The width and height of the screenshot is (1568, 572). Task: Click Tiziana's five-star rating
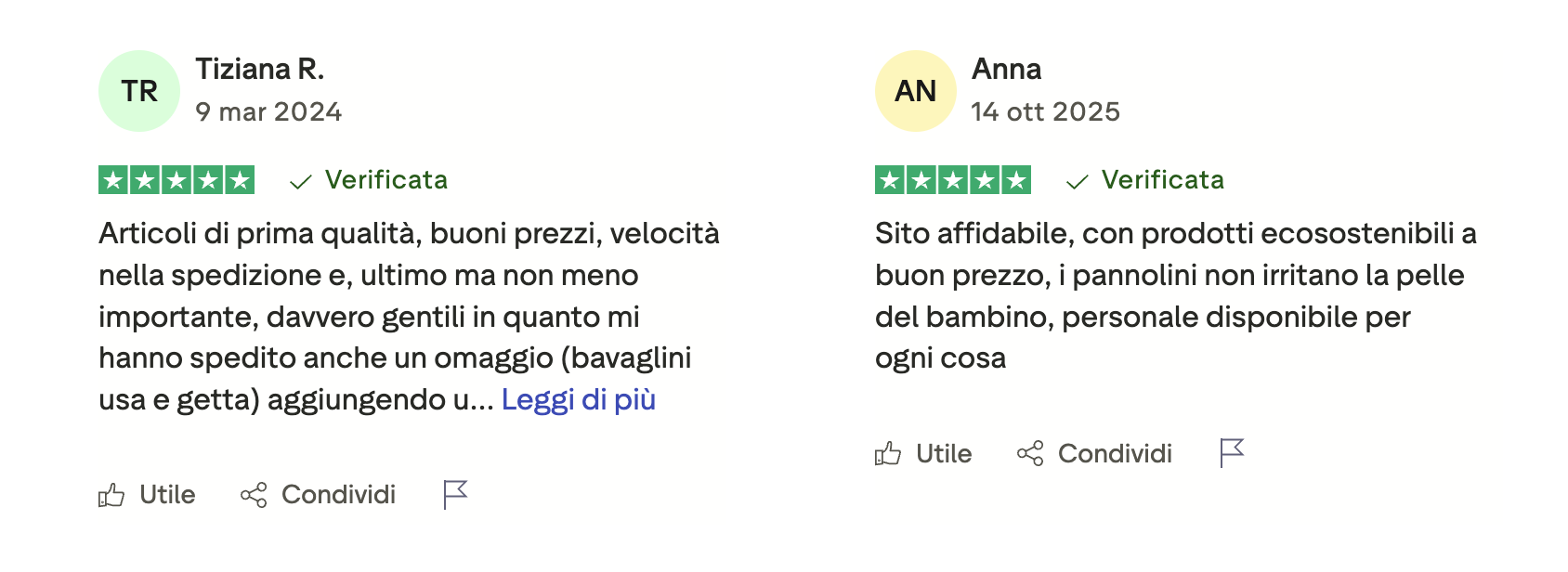[176, 180]
